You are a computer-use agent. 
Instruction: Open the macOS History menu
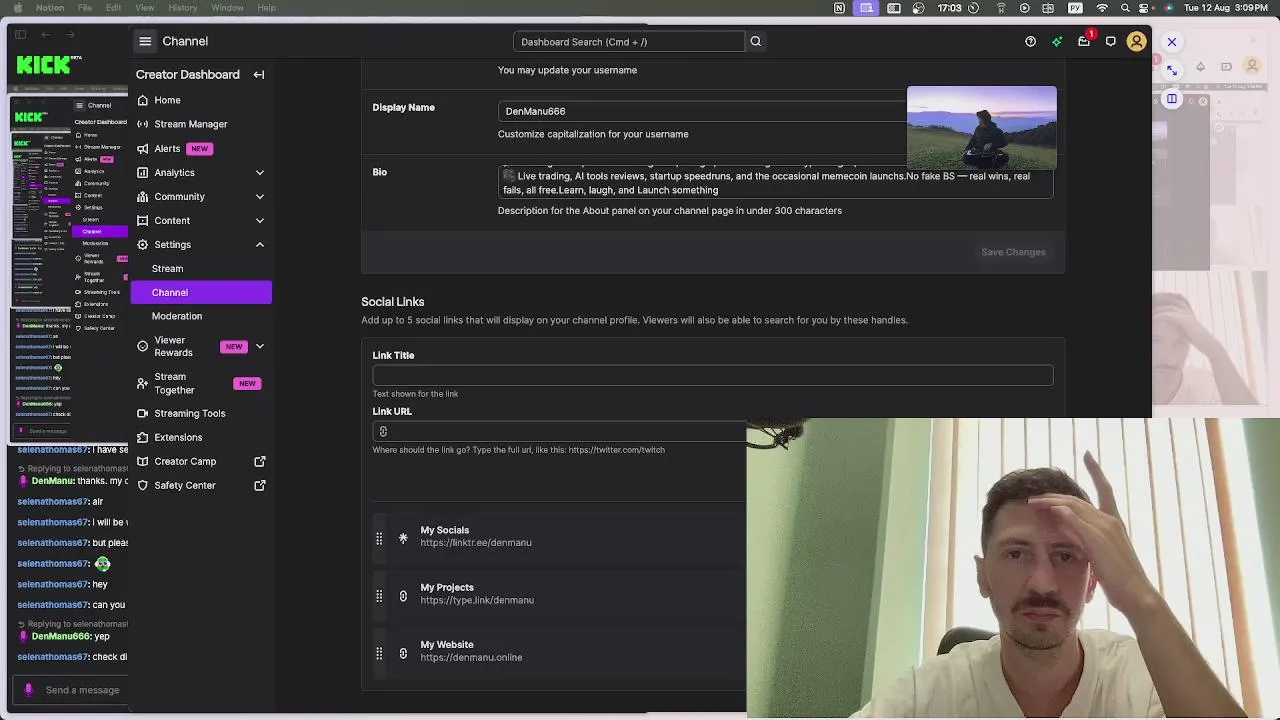point(183,8)
